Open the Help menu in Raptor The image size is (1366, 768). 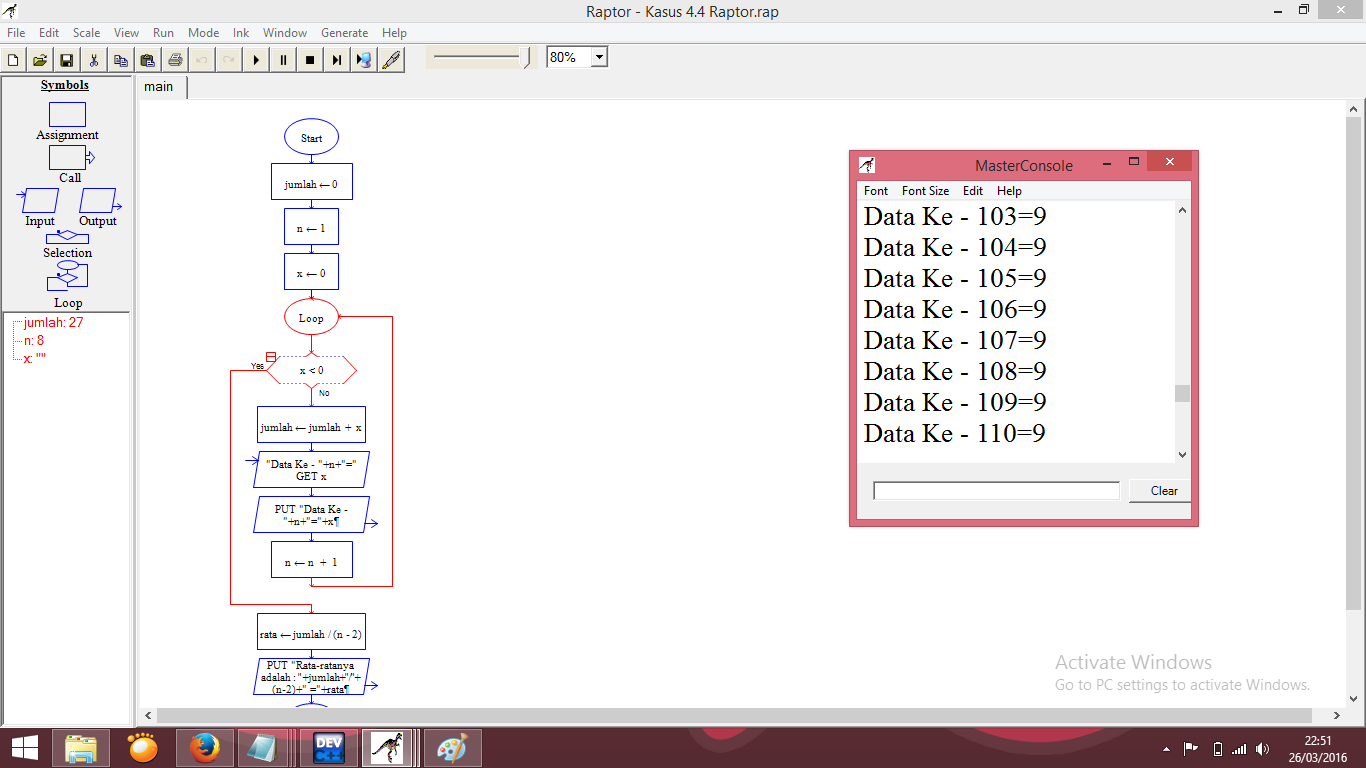(394, 33)
